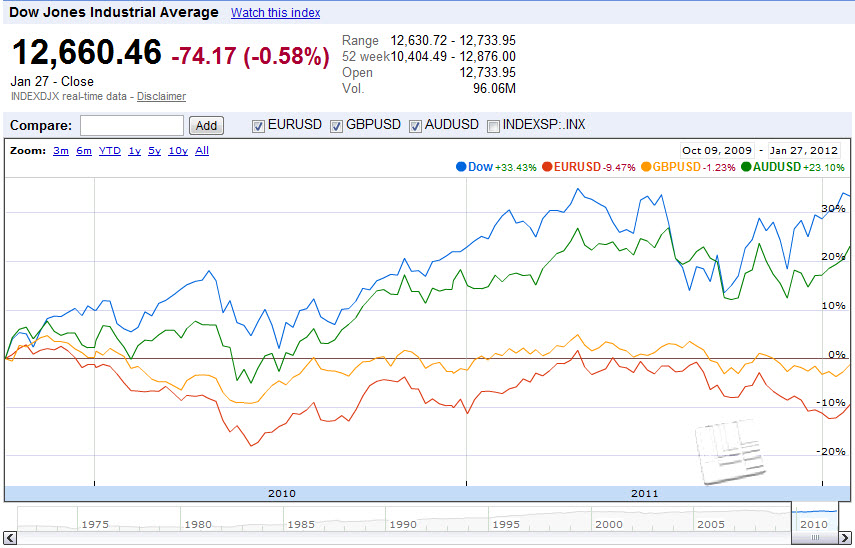Uncheck the EURUSD comparison checkbox

tap(259, 126)
